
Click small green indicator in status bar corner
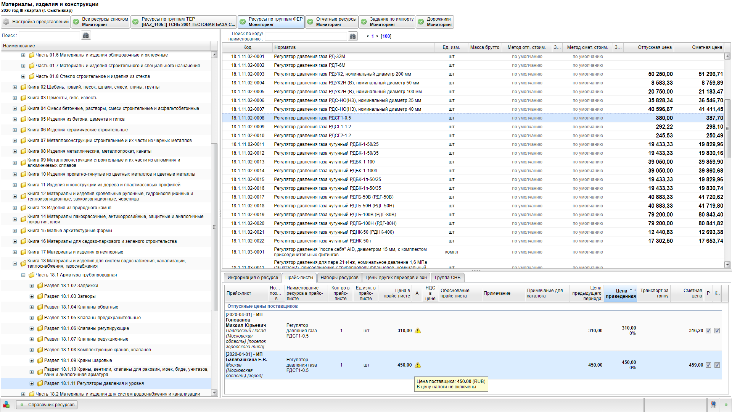[725, 405]
